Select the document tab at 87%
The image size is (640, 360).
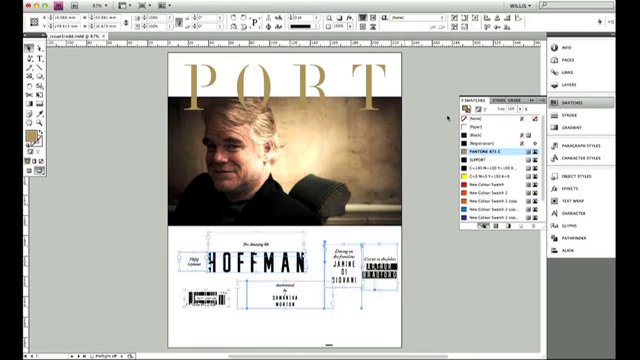point(75,36)
